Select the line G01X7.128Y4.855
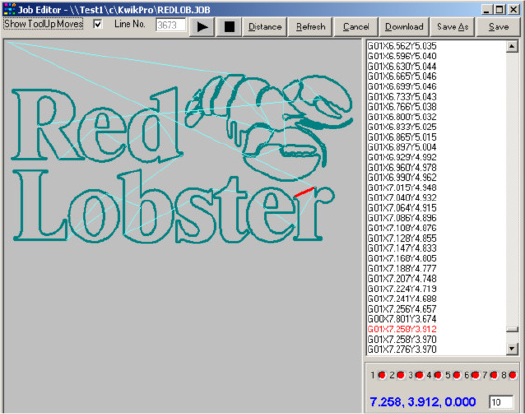525x414 pixels. point(402,238)
